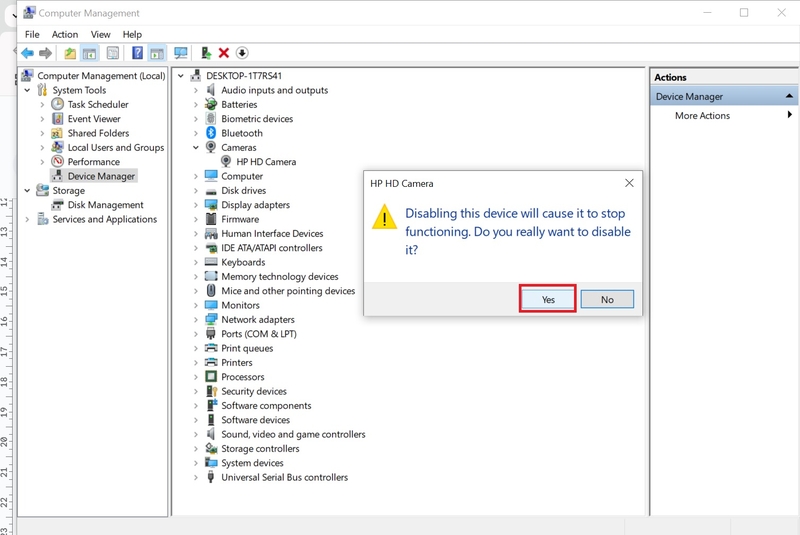Click the Biometric devices fingerprint icon
800x535 pixels.
click(211, 119)
